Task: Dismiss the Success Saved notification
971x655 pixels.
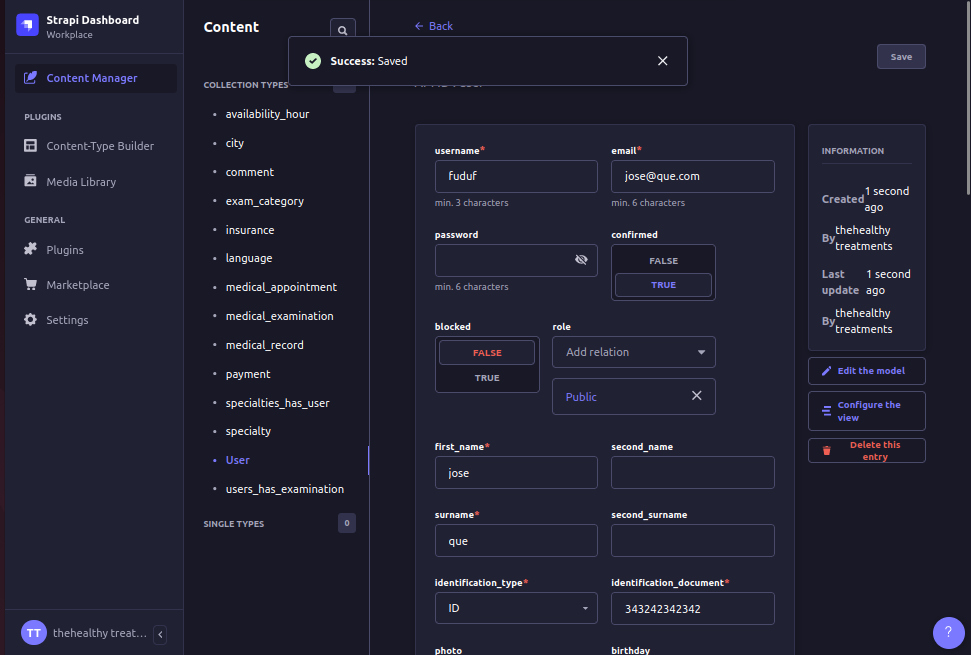Action: click(x=662, y=60)
